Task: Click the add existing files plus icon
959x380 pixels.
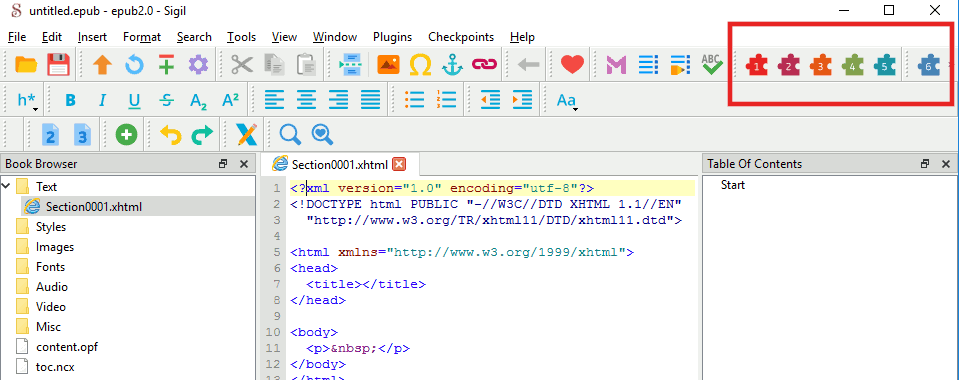Action: point(166,64)
